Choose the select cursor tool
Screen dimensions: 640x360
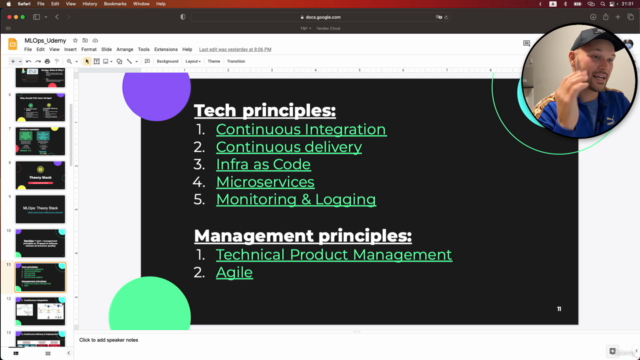tap(87, 61)
